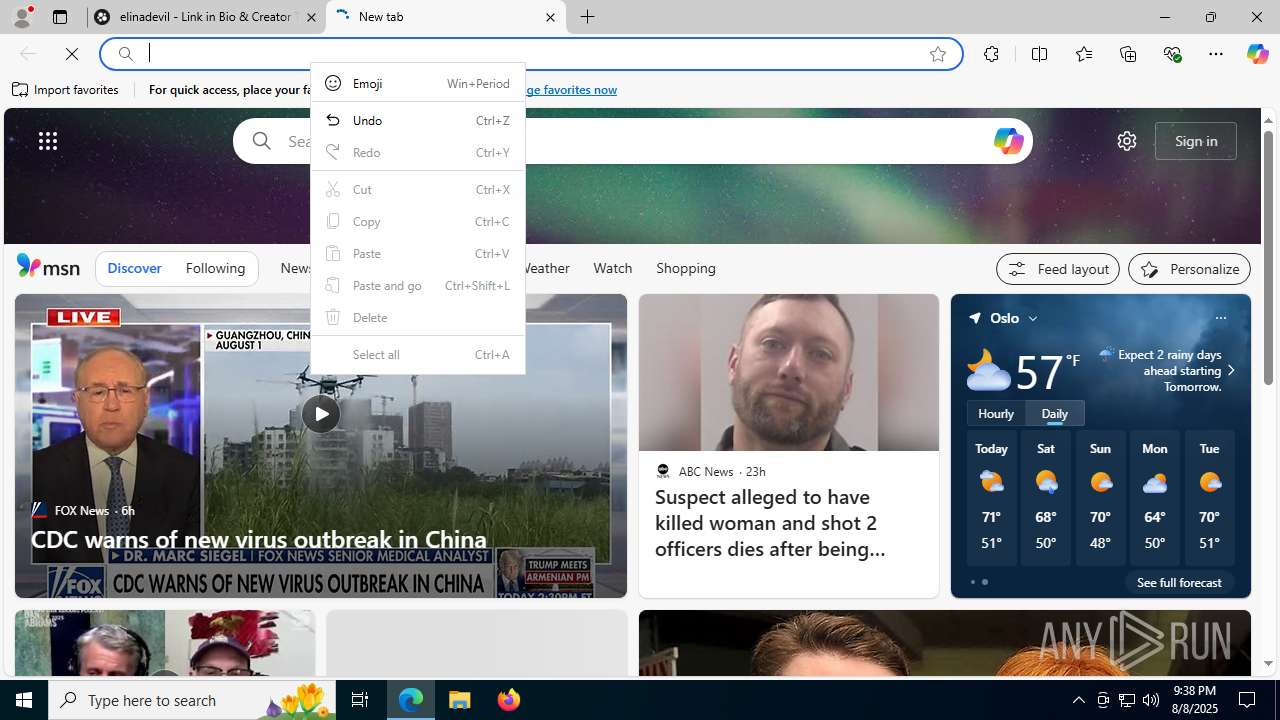The height and width of the screenshot is (720, 1280).
Task: Focus the browser address bar
Action: click(x=530, y=54)
